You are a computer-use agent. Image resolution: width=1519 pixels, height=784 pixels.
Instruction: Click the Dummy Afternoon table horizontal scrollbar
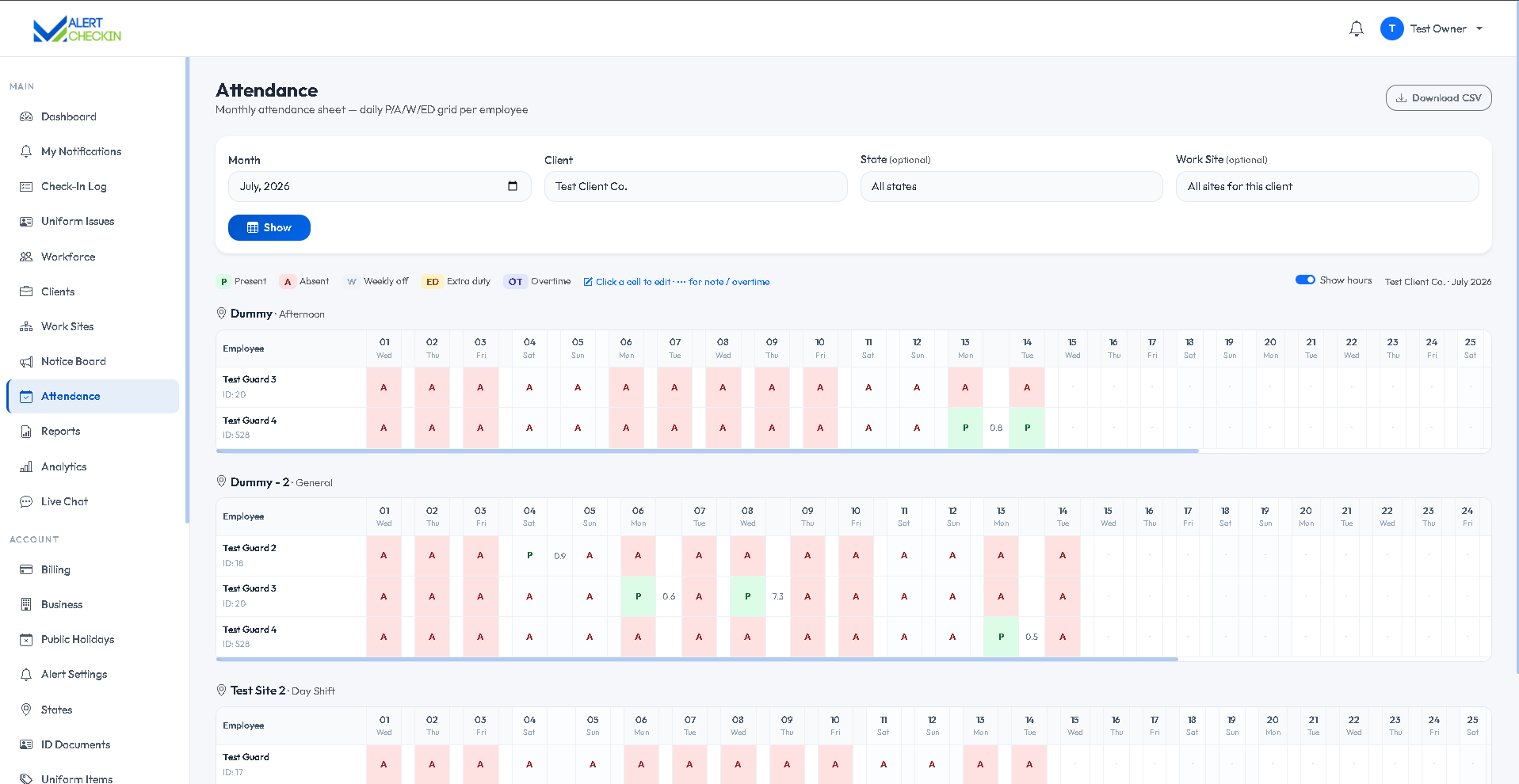[x=707, y=451]
